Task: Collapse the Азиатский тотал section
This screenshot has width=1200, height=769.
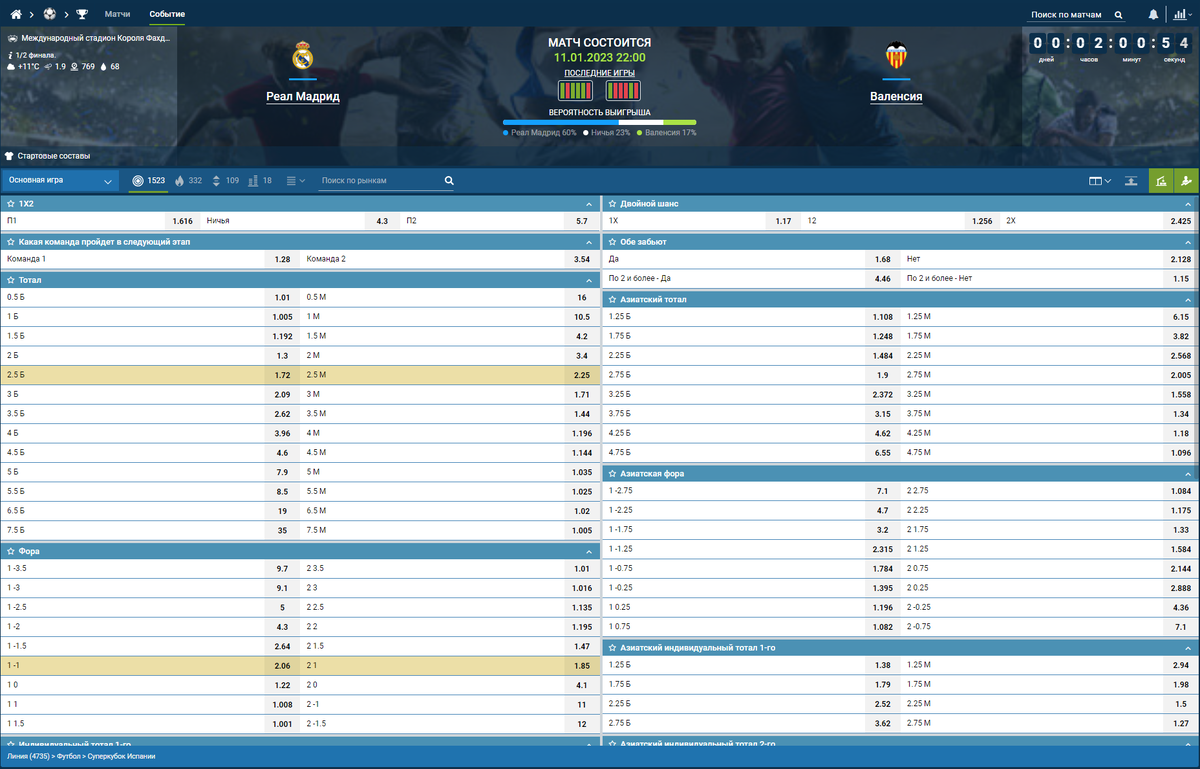Action: 1189,299
